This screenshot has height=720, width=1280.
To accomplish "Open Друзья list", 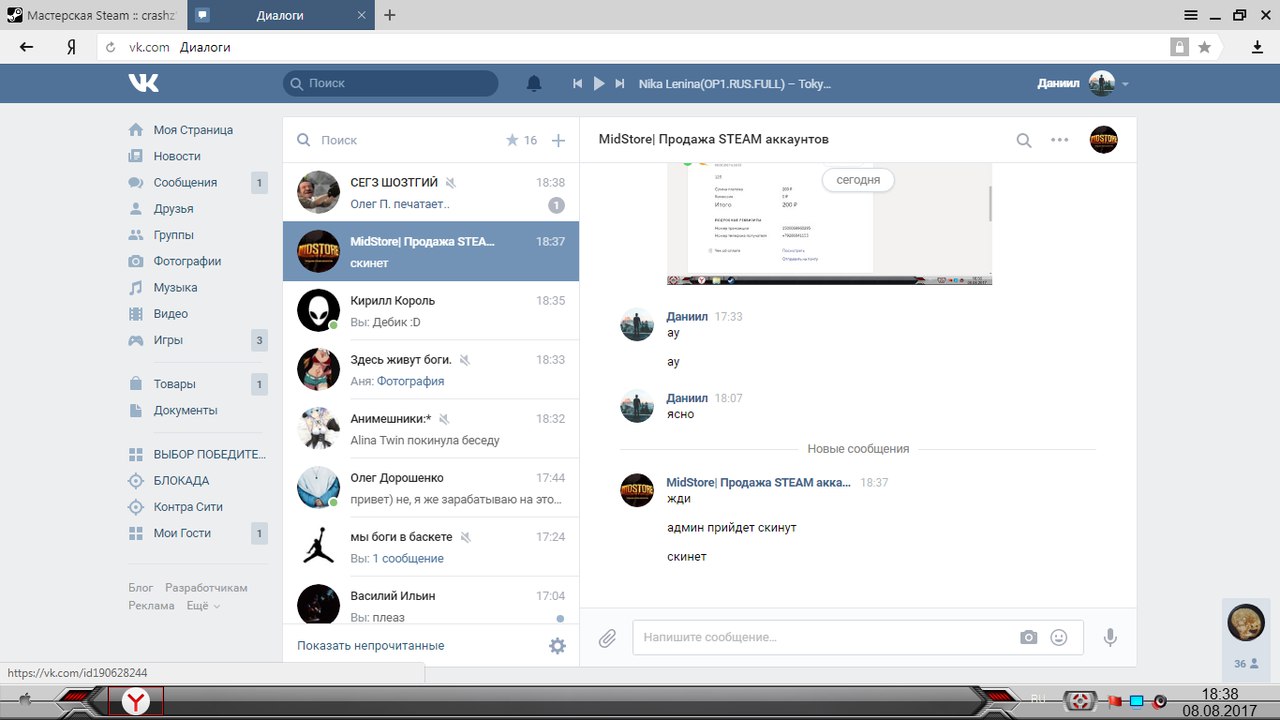I will [x=173, y=209].
